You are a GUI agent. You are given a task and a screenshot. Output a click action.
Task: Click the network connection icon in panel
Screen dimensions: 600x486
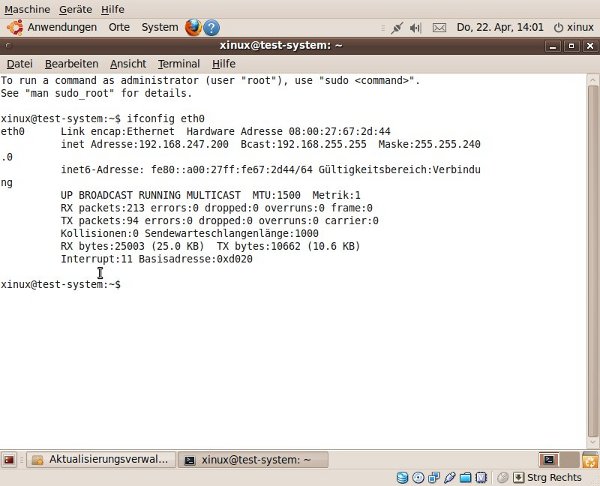point(397,27)
